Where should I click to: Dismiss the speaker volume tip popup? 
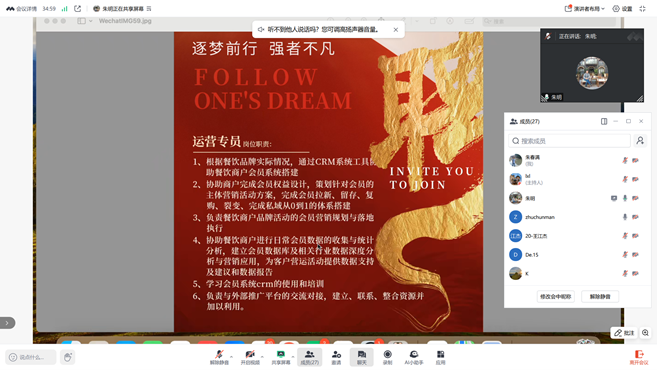(396, 29)
